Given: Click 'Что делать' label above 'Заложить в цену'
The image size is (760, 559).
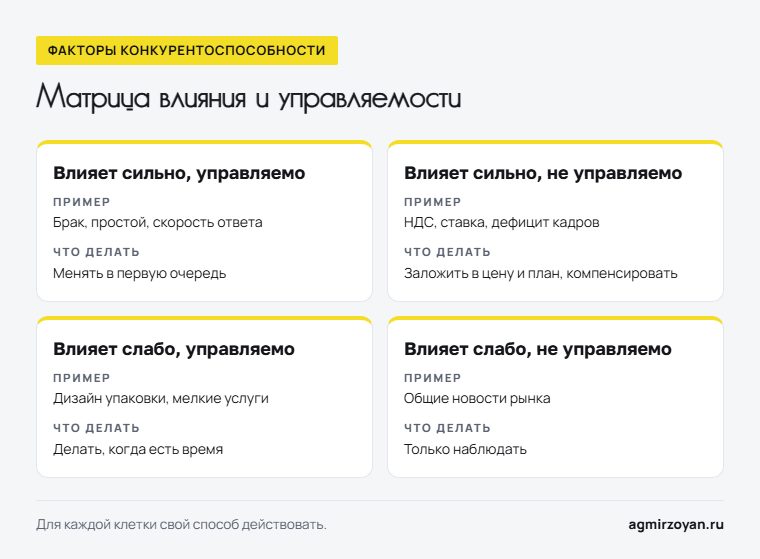Looking at the screenshot, I should [447, 252].
